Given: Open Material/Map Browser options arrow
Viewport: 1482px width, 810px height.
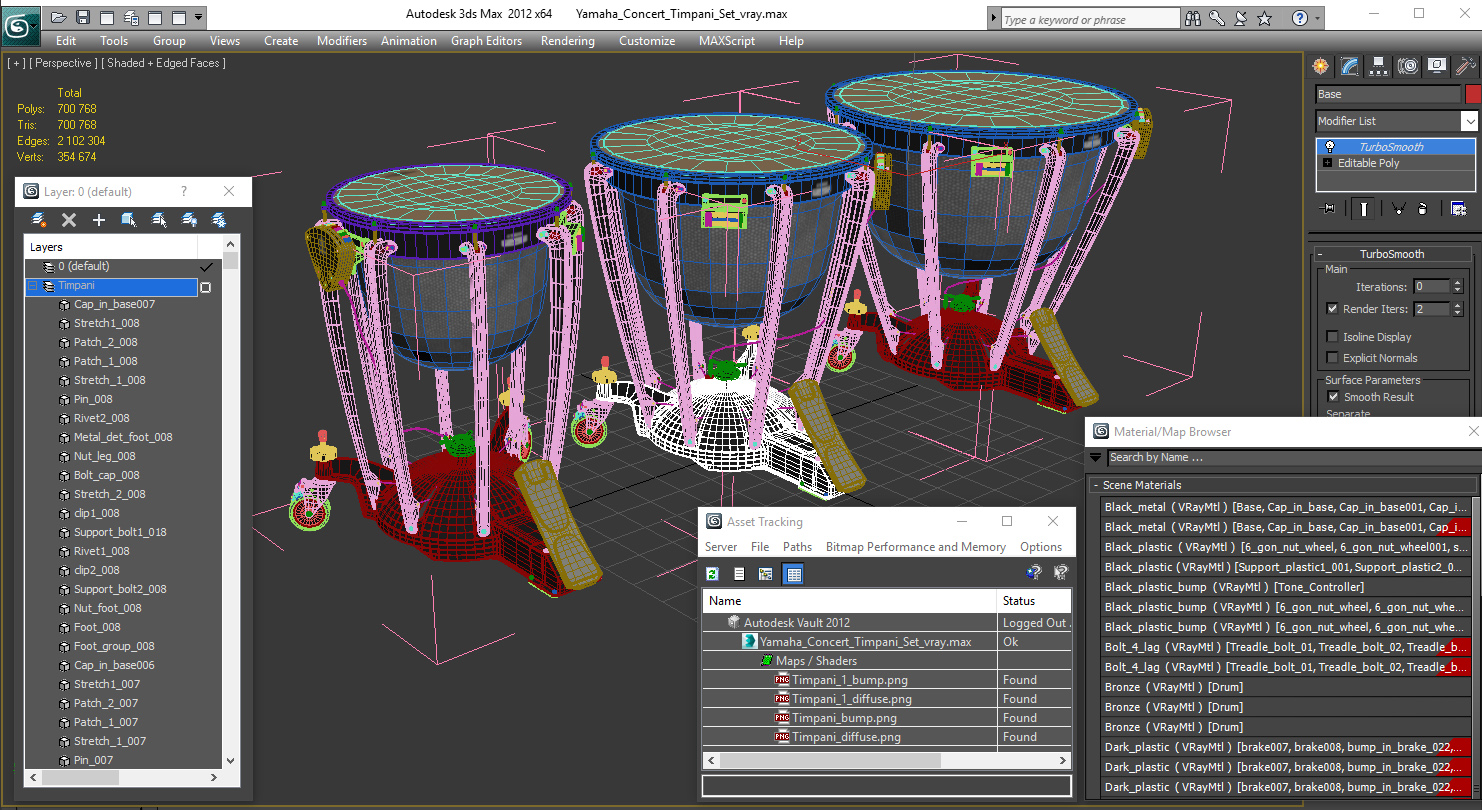Looking at the screenshot, I should tap(1096, 458).
